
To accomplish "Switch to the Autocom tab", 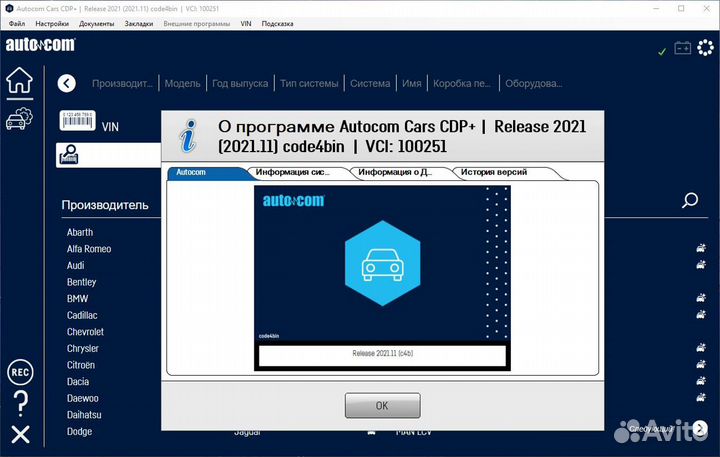I will pos(207,173).
